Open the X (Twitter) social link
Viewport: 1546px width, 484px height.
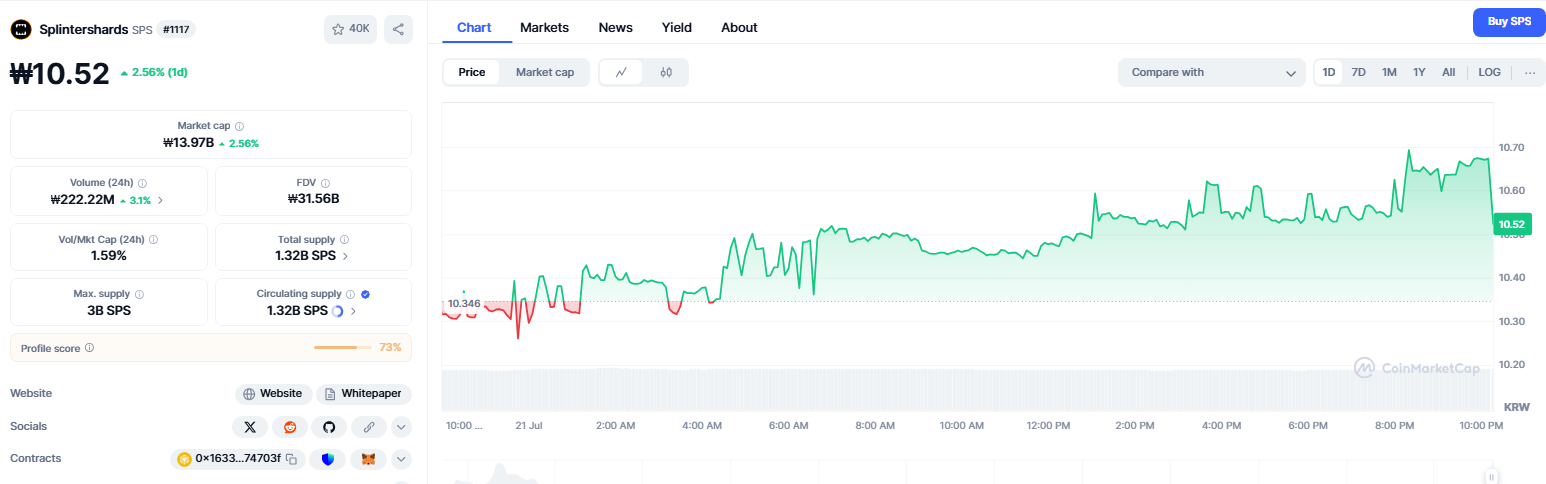250,427
